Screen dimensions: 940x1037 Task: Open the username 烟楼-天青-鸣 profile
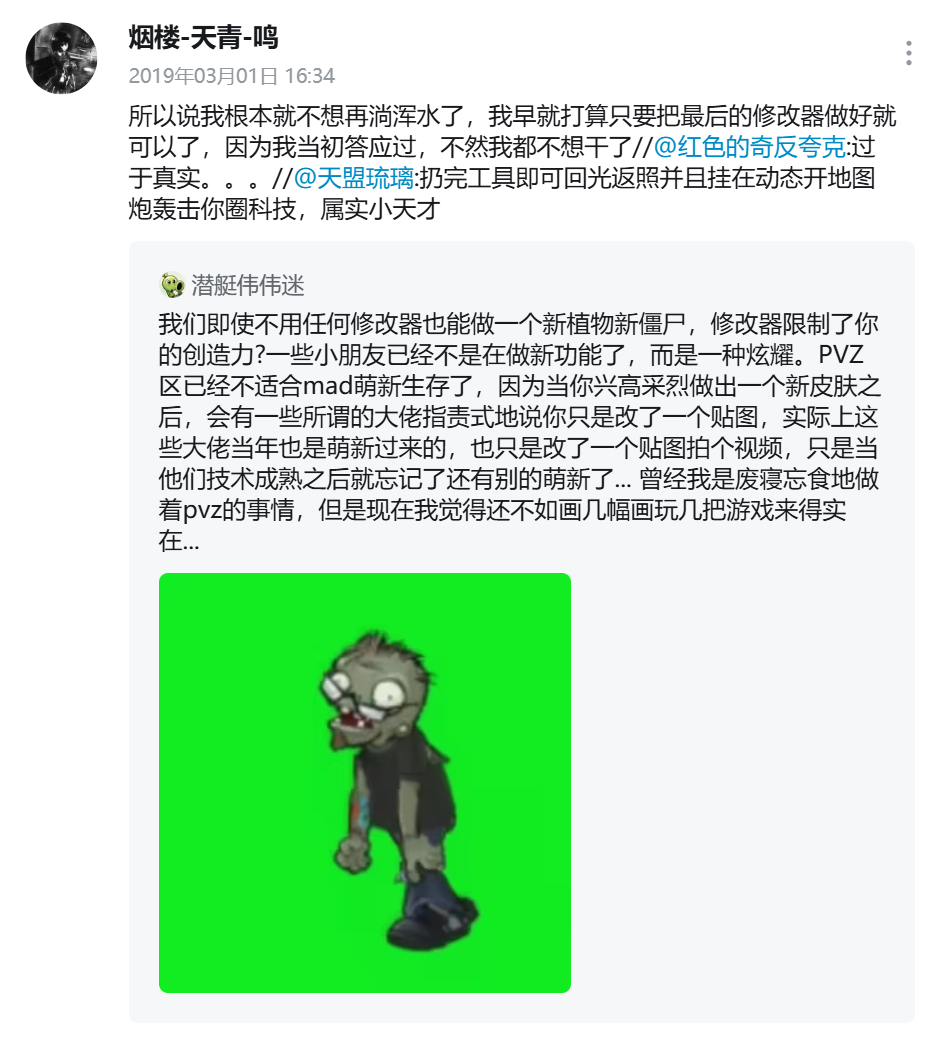coord(203,37)
